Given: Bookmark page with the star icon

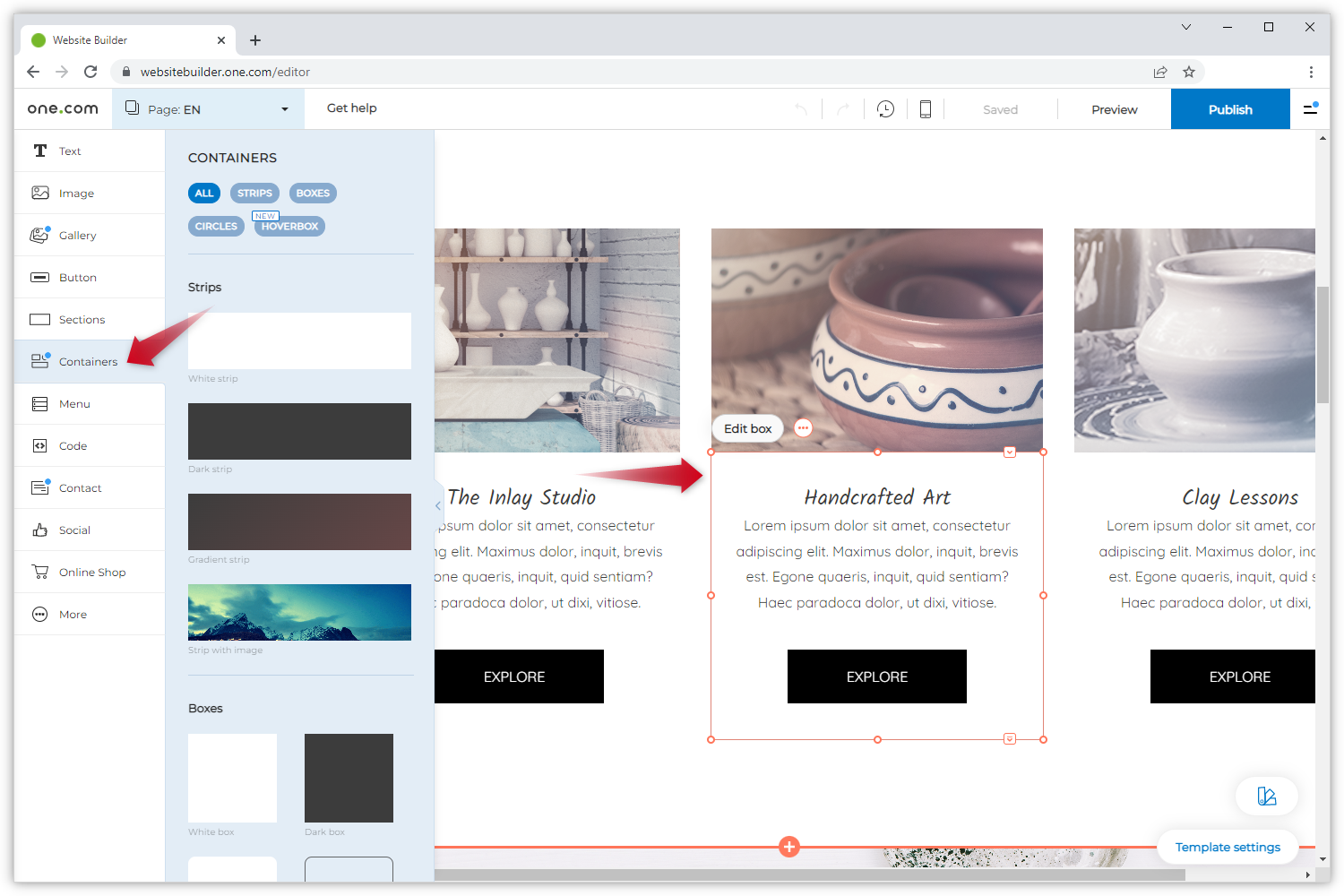Looking at the screenshot, I should 1189,72.
